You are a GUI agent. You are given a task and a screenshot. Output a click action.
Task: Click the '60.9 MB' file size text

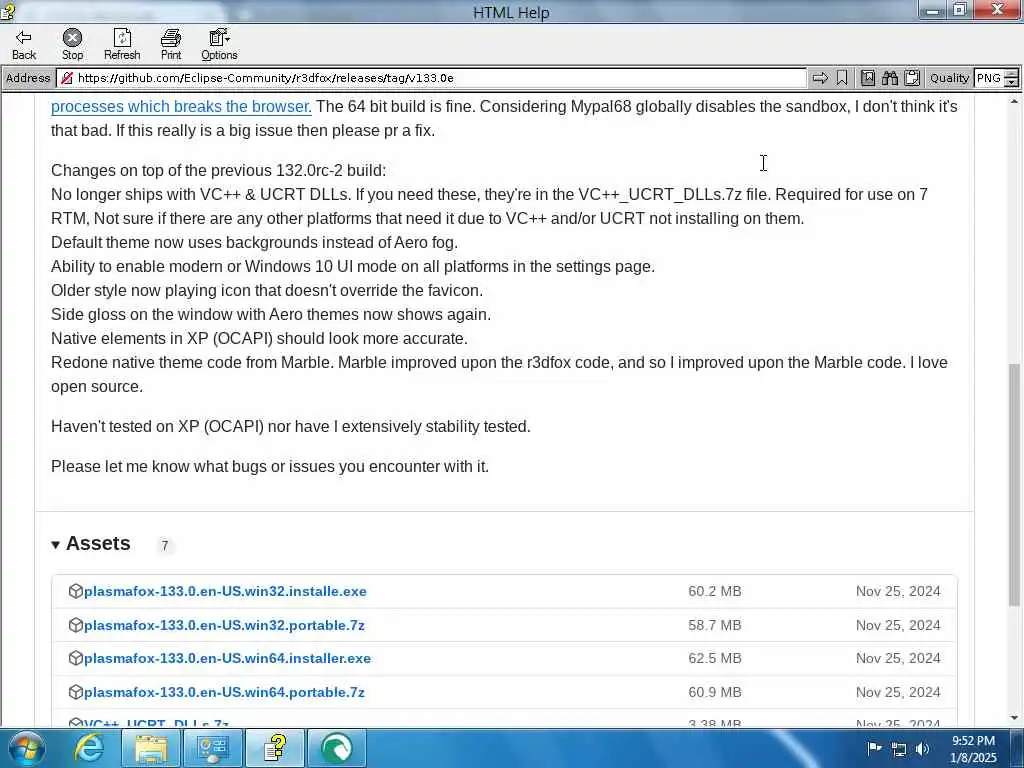tap(714, 692)
